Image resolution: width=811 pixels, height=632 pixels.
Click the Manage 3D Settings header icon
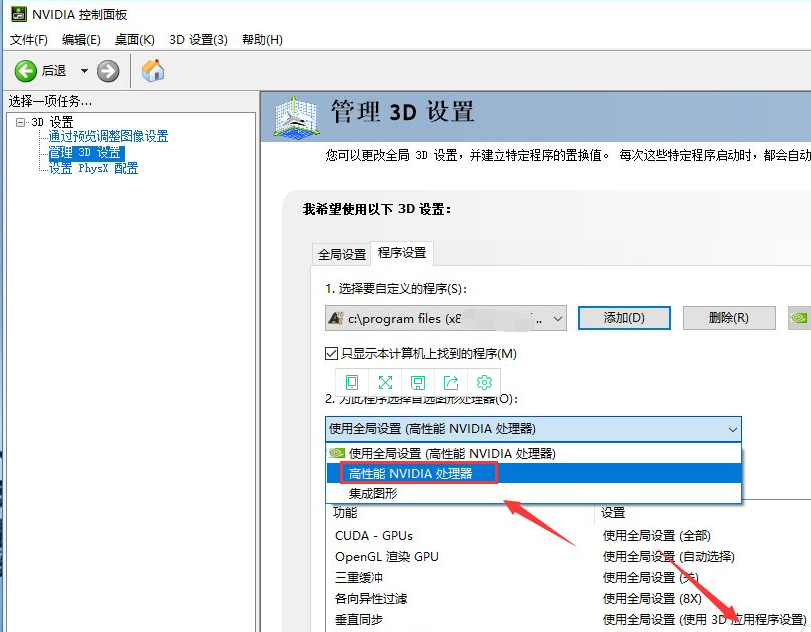tap(295, 117)
